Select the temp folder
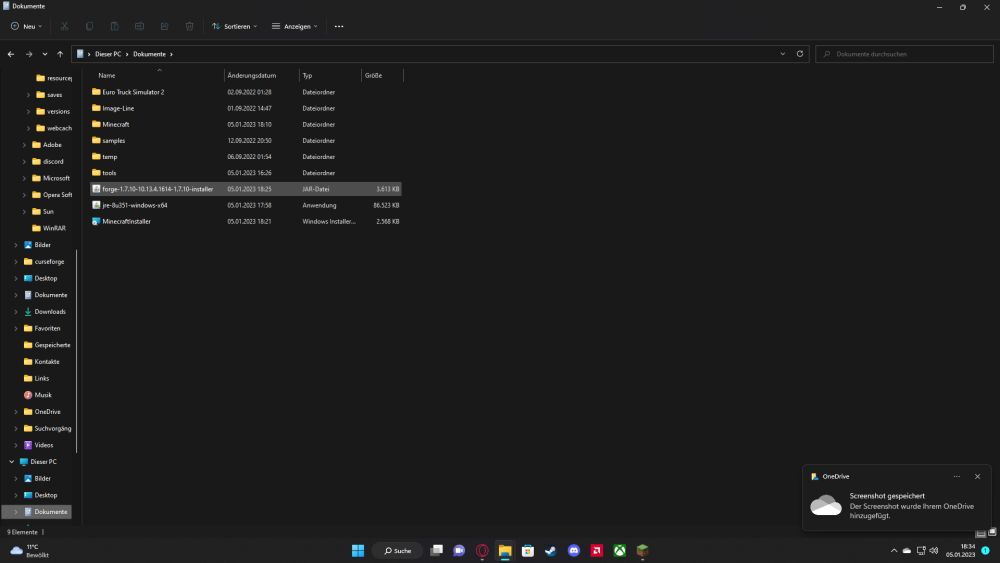The width and height of the screenshot is (1000, 563). (246, 157)
